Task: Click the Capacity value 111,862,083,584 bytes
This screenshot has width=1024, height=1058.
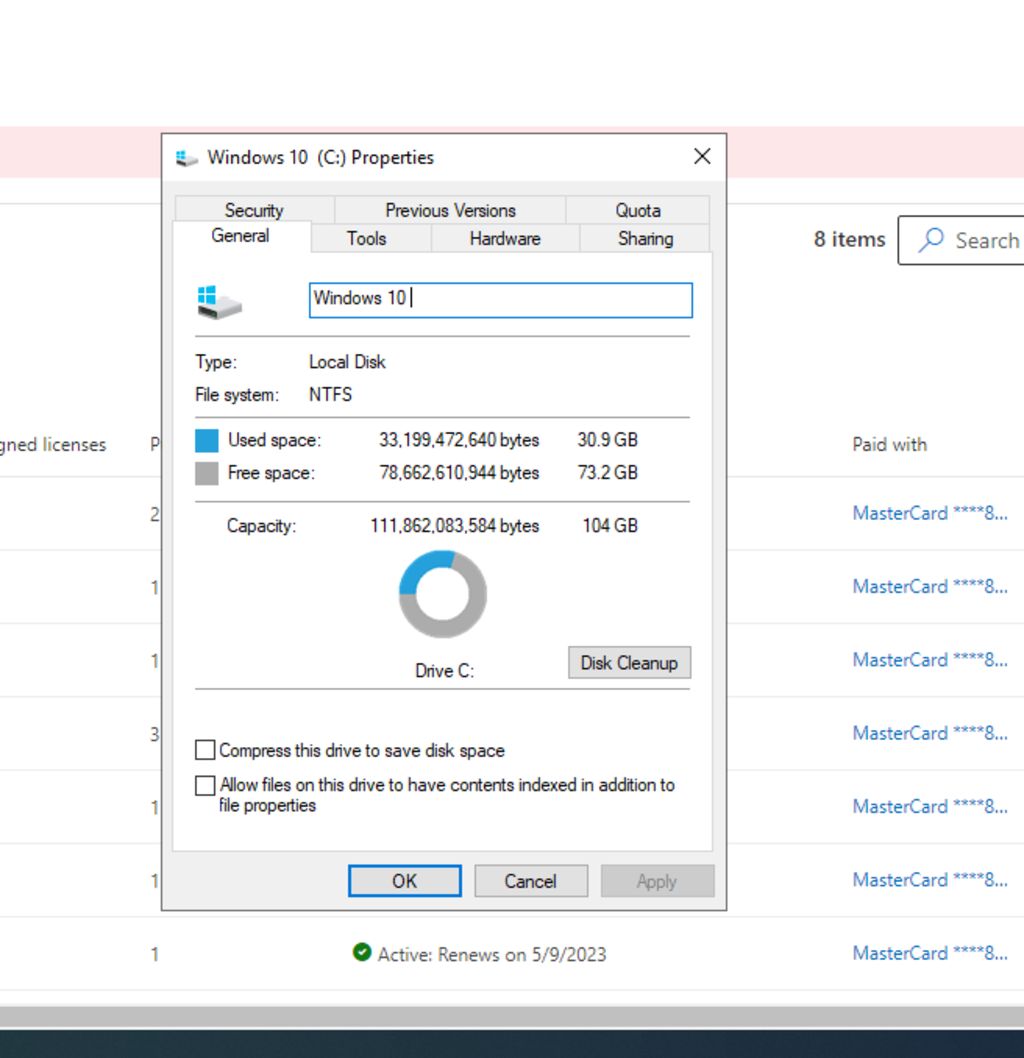Action: (x=455, y=526)
